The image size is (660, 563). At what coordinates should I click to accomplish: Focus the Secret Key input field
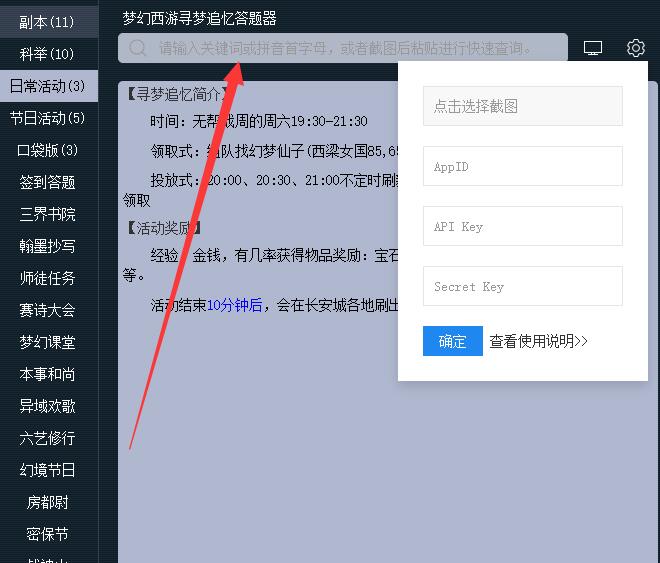(x=522, y=286)
